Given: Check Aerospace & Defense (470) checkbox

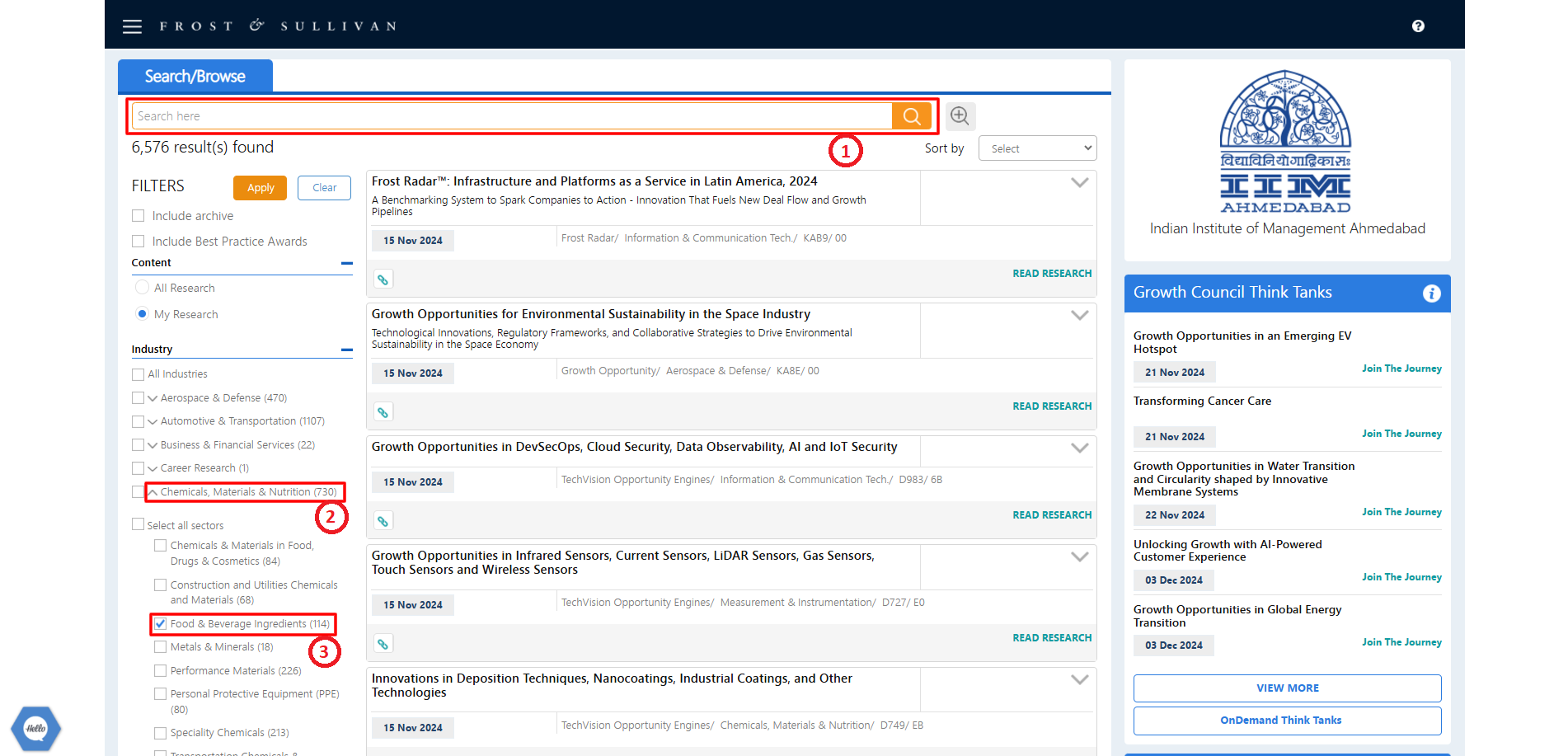Looking at the screenshot, I should 138,398.
